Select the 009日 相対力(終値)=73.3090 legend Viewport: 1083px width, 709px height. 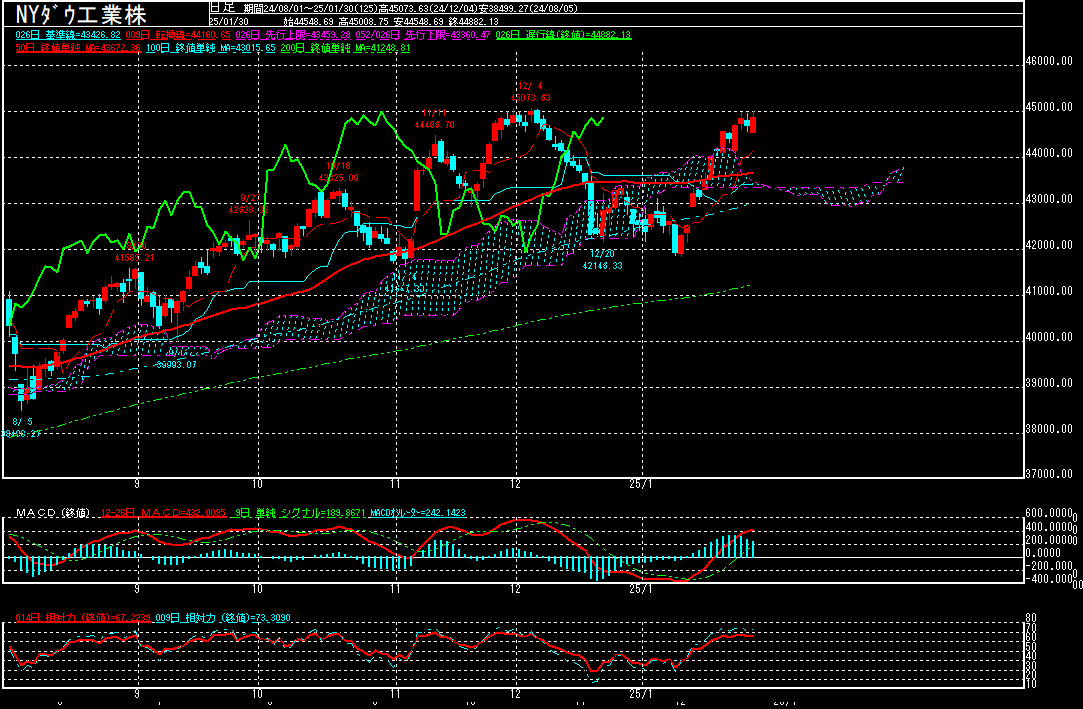tap(223, 618)
